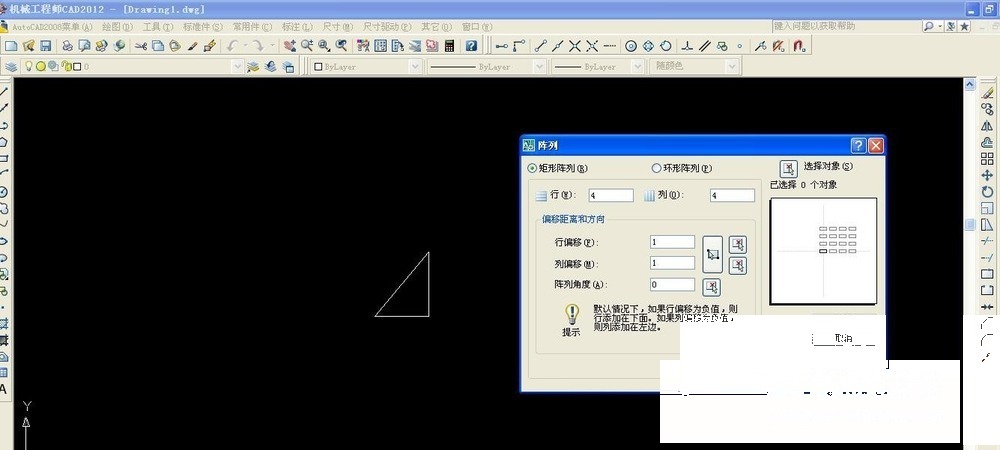Open 标准件 menu
This screenshot has height=450, width=1000.
point(203,27)
